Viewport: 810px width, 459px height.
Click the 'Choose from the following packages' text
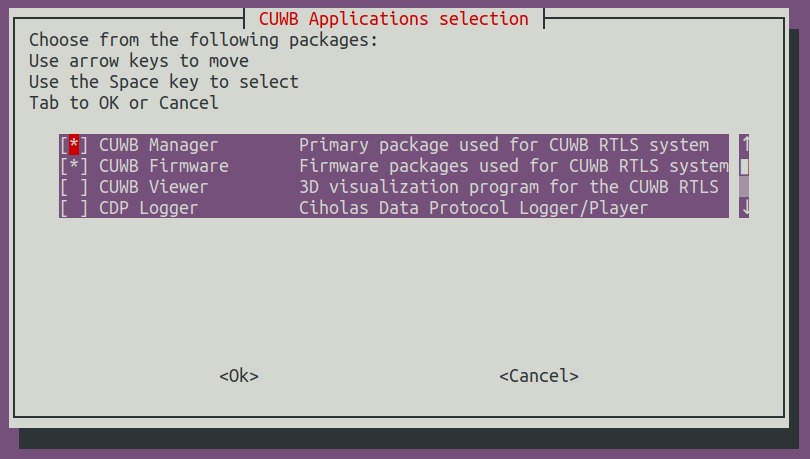click(204, 40)
